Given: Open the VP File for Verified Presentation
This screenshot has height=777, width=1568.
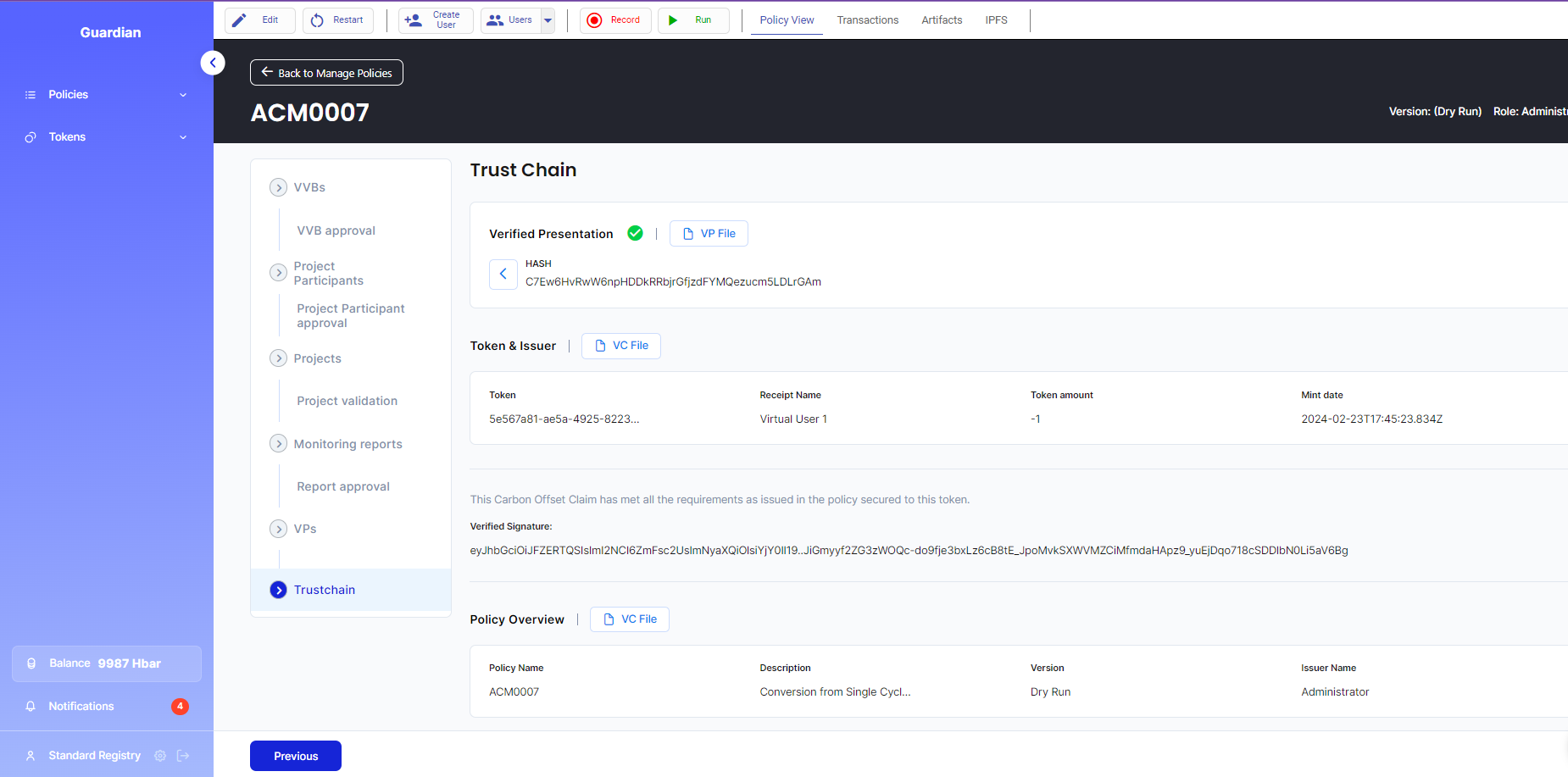Looking at the screenshot, I should click(709, 234).
